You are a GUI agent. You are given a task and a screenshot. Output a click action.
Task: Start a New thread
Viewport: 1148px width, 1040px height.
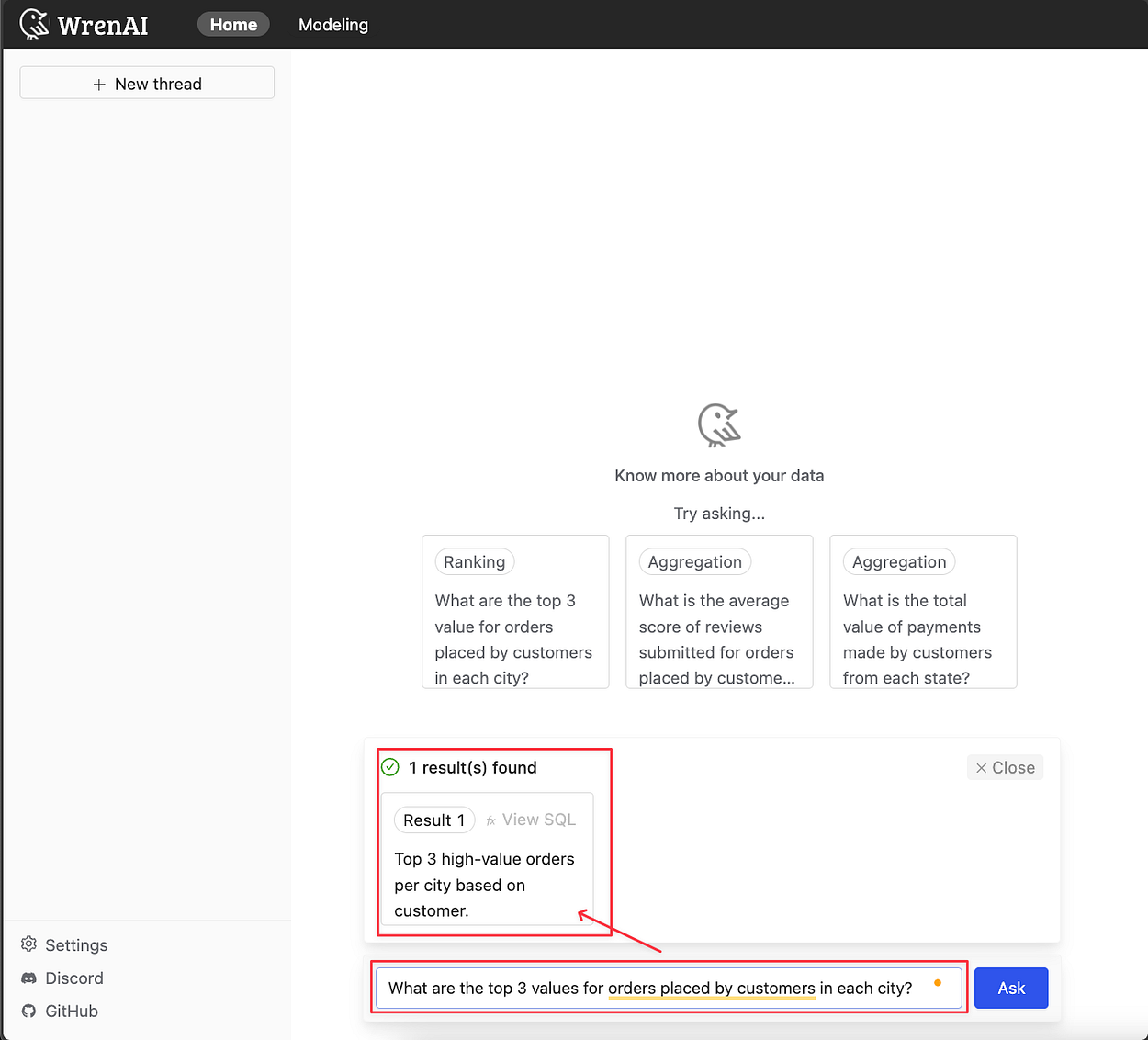[147, 83]
